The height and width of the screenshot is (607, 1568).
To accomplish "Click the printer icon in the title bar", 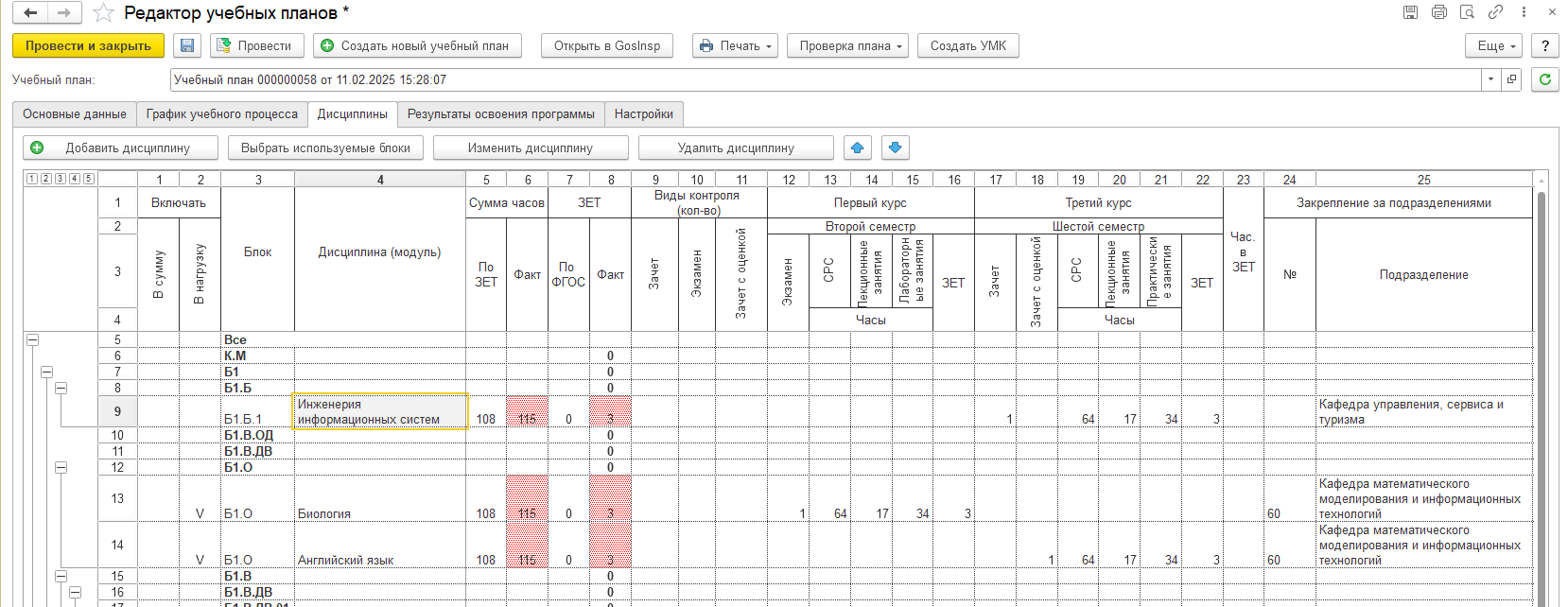I will click(1439, 12).
